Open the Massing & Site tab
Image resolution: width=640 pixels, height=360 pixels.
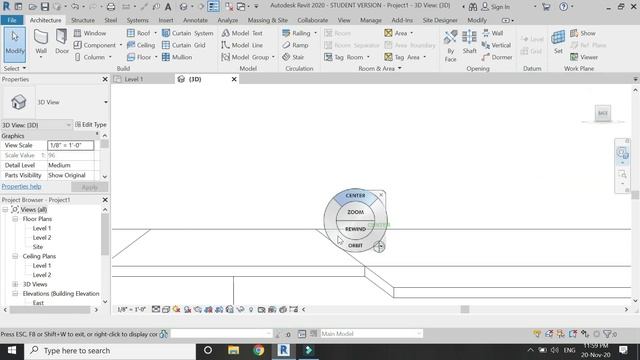tap(268, 20)
